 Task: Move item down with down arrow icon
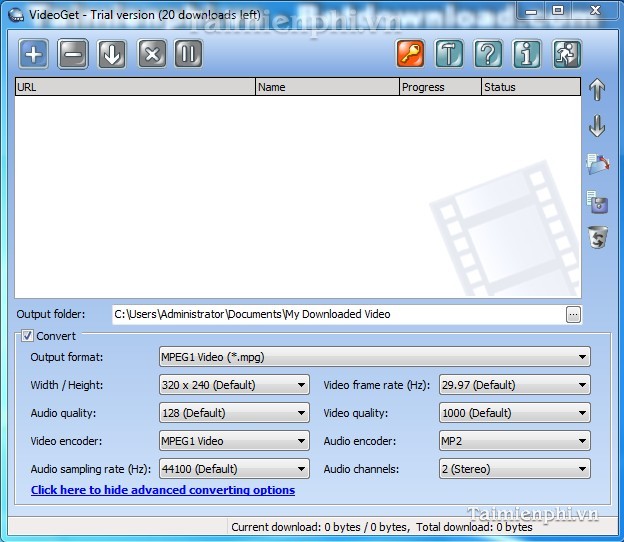pyautogui.click(x=597, y=126)
